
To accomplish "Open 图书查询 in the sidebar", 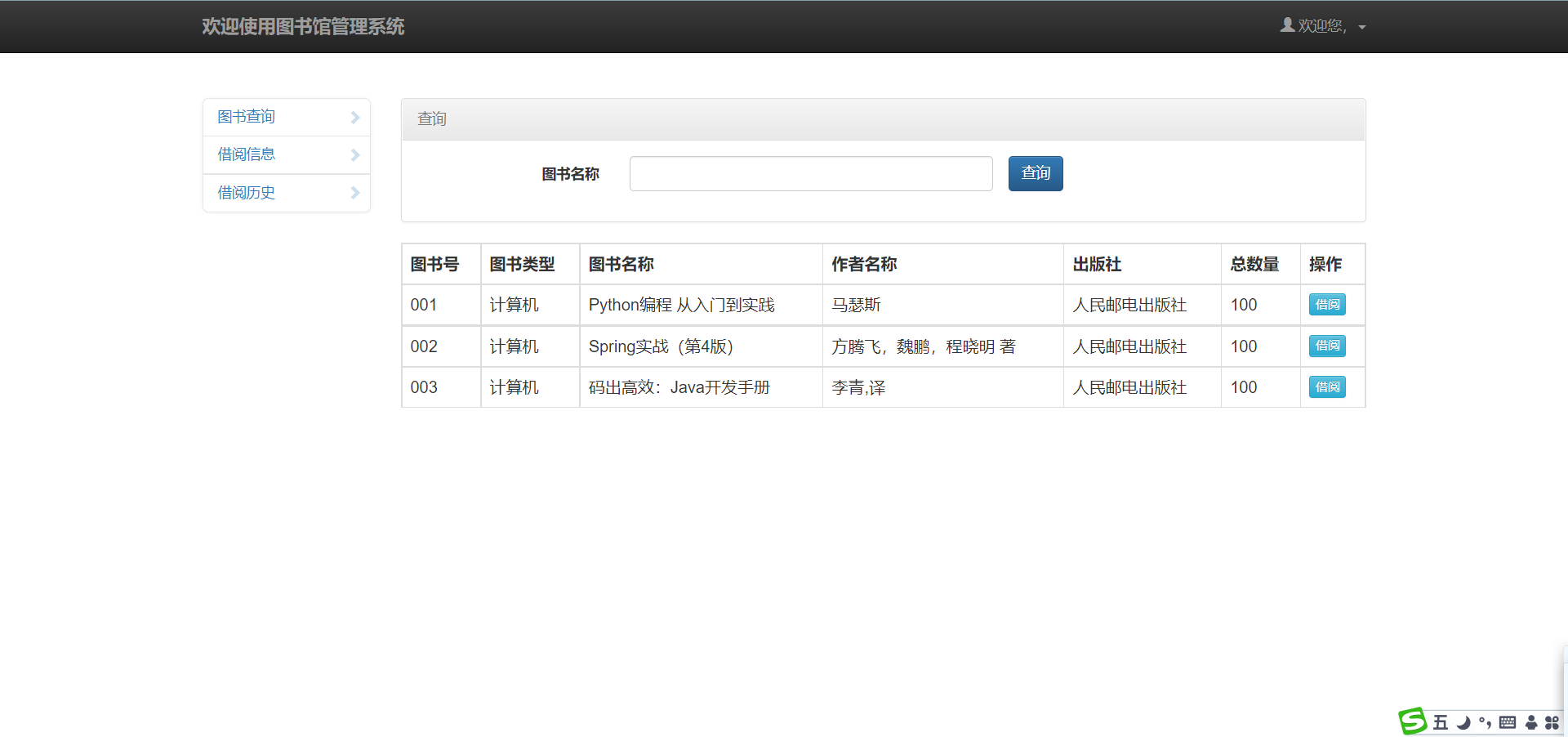I will point(287,117).
